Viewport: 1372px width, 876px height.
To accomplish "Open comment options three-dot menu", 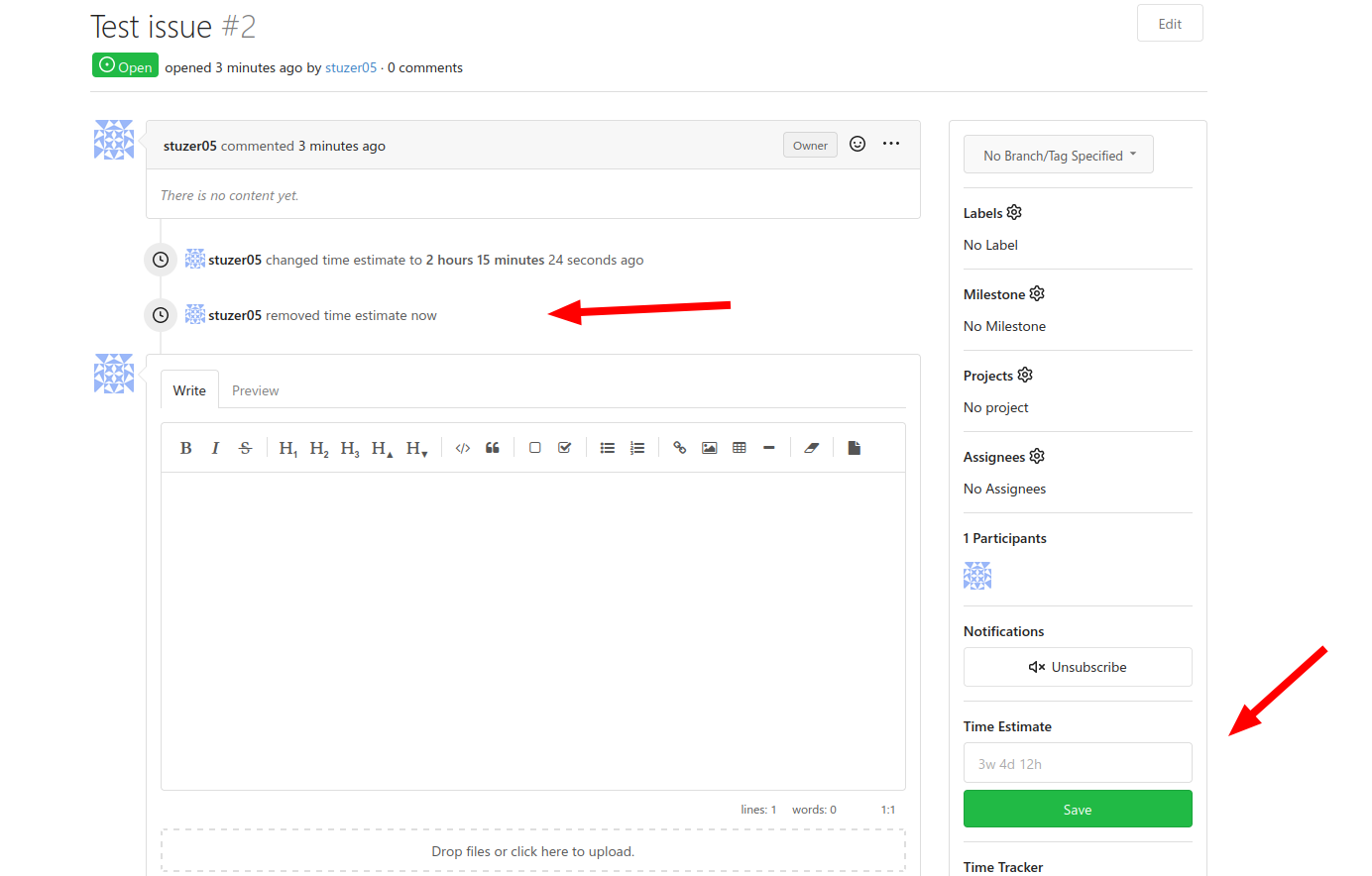I will click(x=891, y=144).
